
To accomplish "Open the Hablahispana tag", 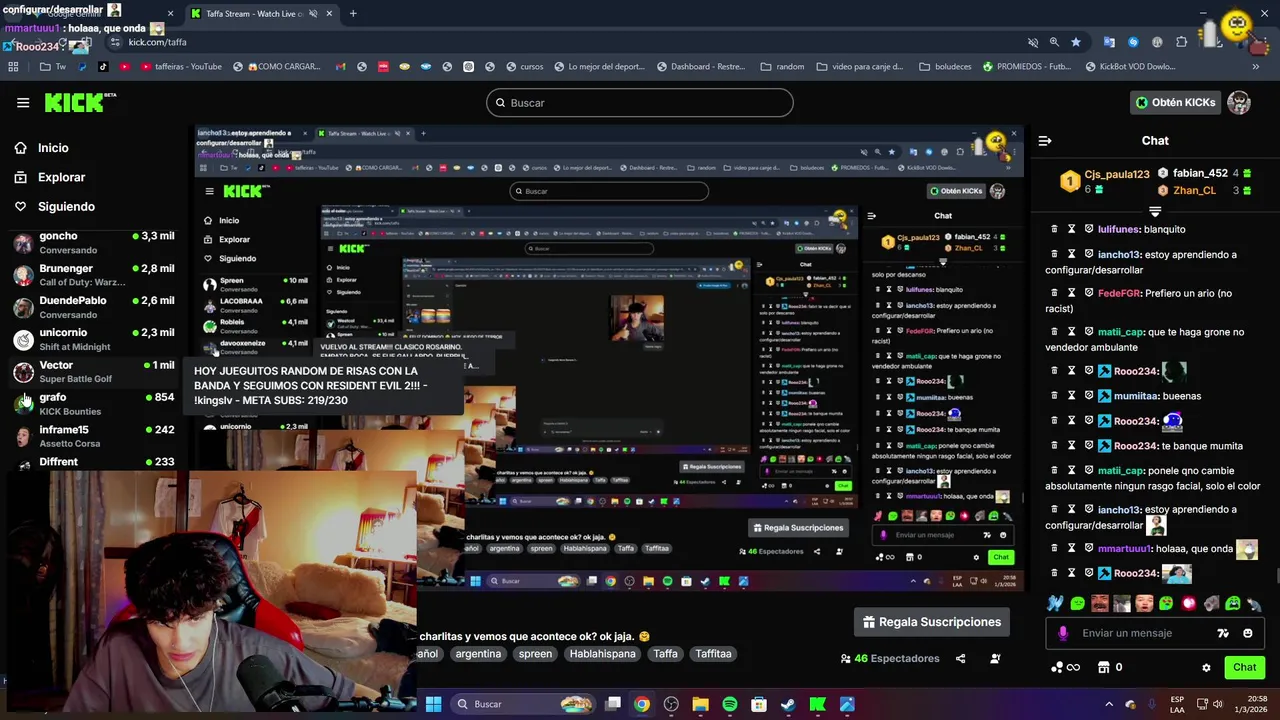I will 602,654.
